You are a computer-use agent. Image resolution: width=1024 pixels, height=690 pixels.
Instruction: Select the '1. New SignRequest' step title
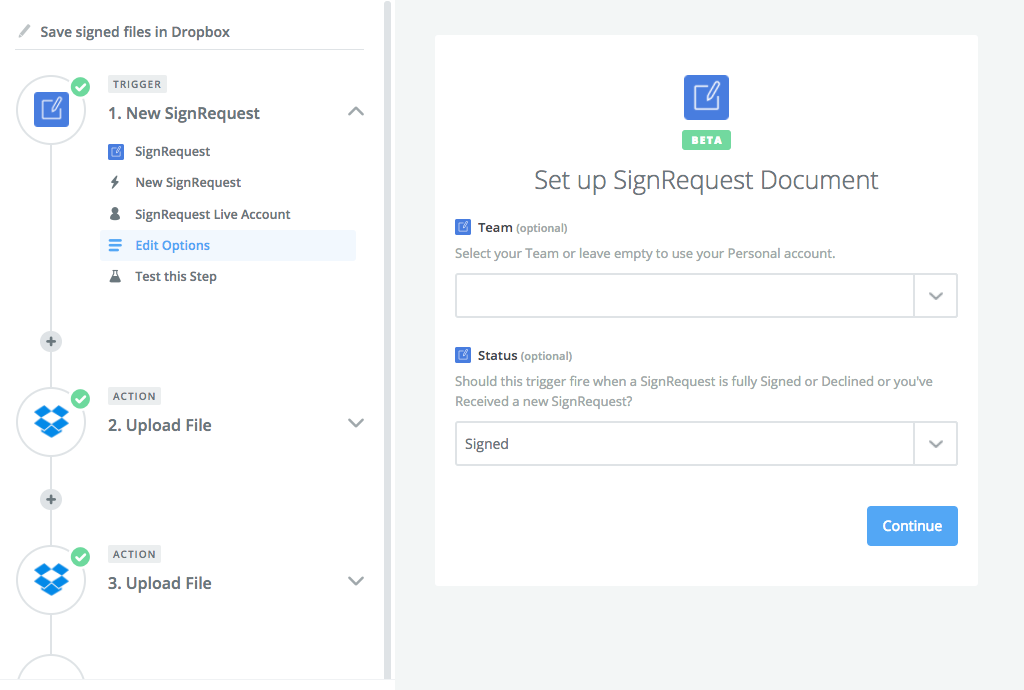click(184, 113)
